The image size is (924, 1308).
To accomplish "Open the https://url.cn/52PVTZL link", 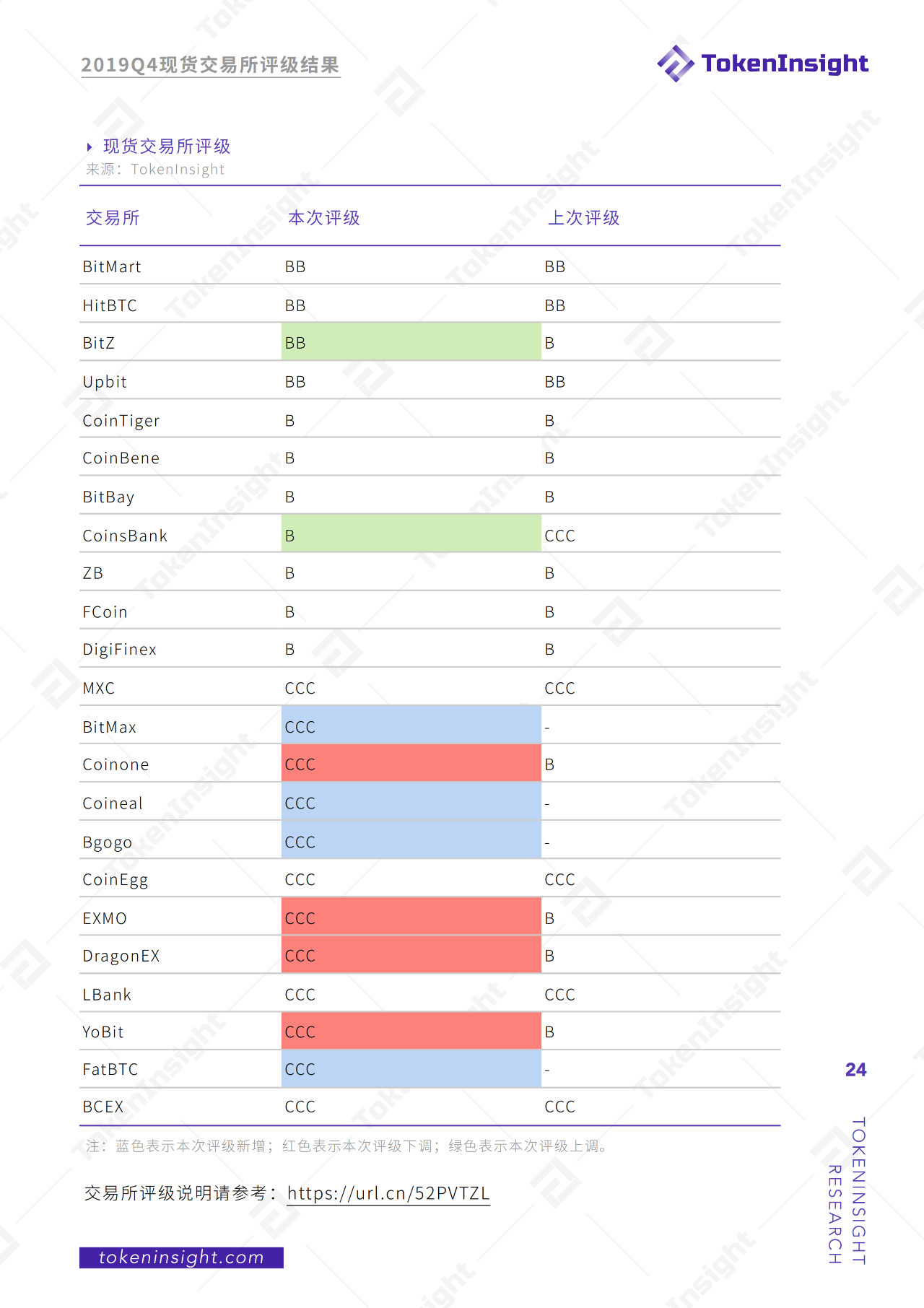I will coord(388,1193).
